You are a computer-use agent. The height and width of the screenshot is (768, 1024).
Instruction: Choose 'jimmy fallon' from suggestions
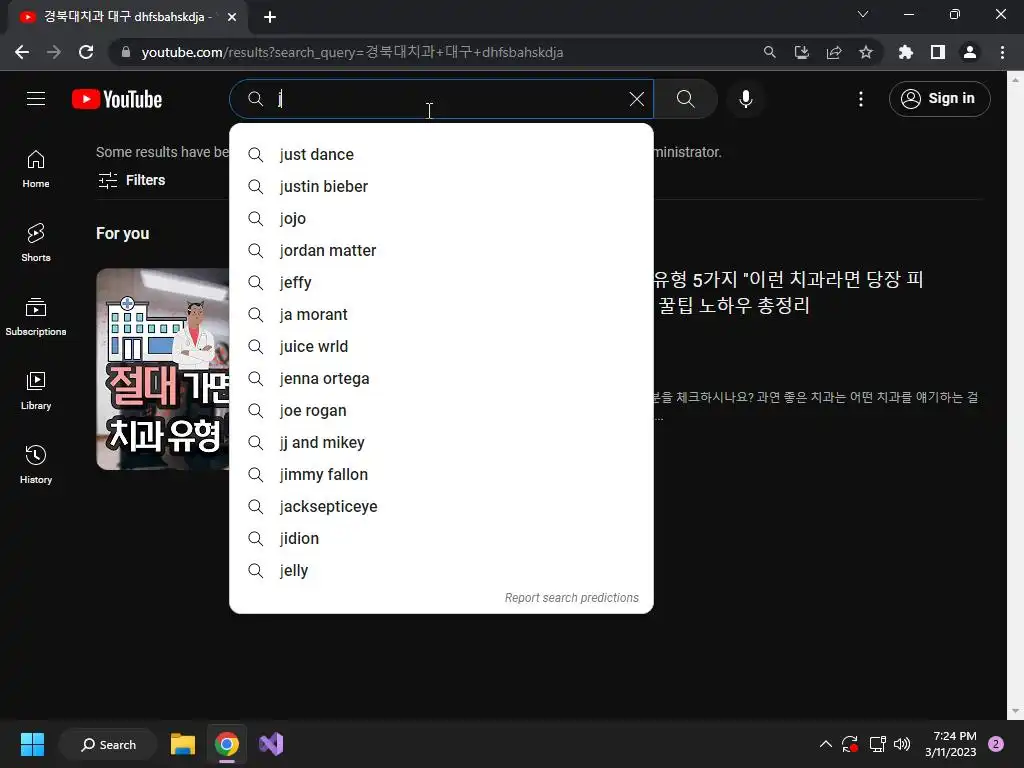(441, 475)
